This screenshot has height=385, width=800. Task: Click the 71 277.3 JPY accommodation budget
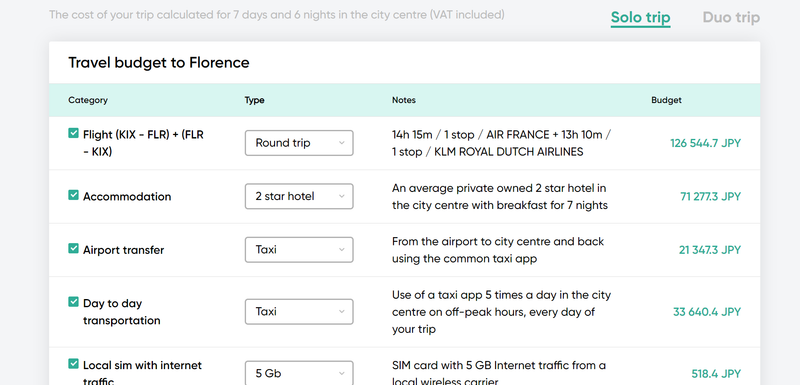[x=710, y=197]
